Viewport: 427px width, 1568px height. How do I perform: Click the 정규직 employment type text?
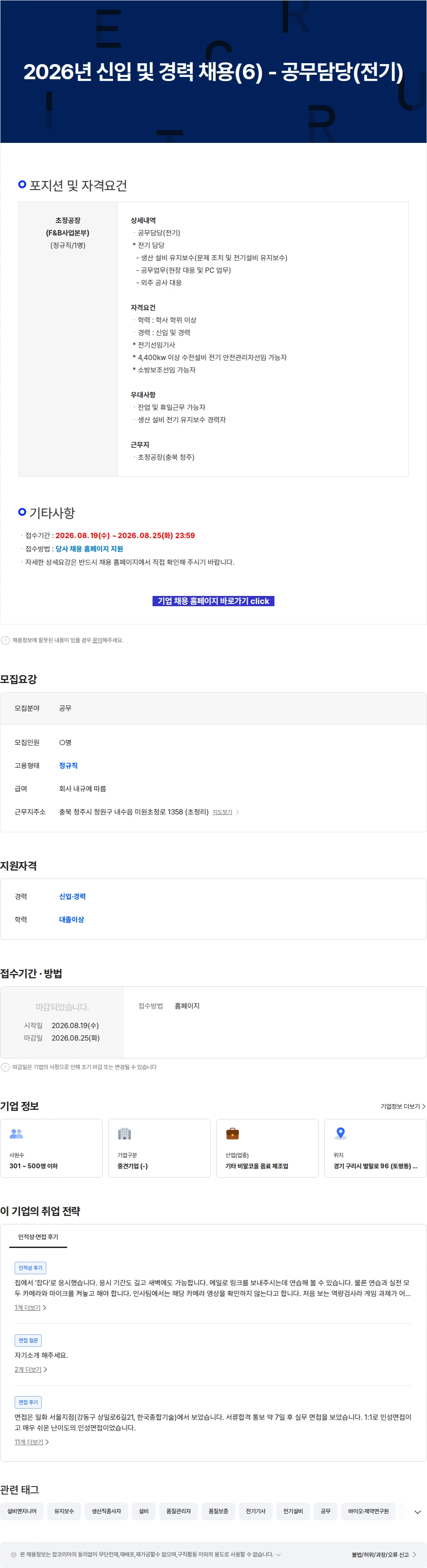tap(68, 766)
